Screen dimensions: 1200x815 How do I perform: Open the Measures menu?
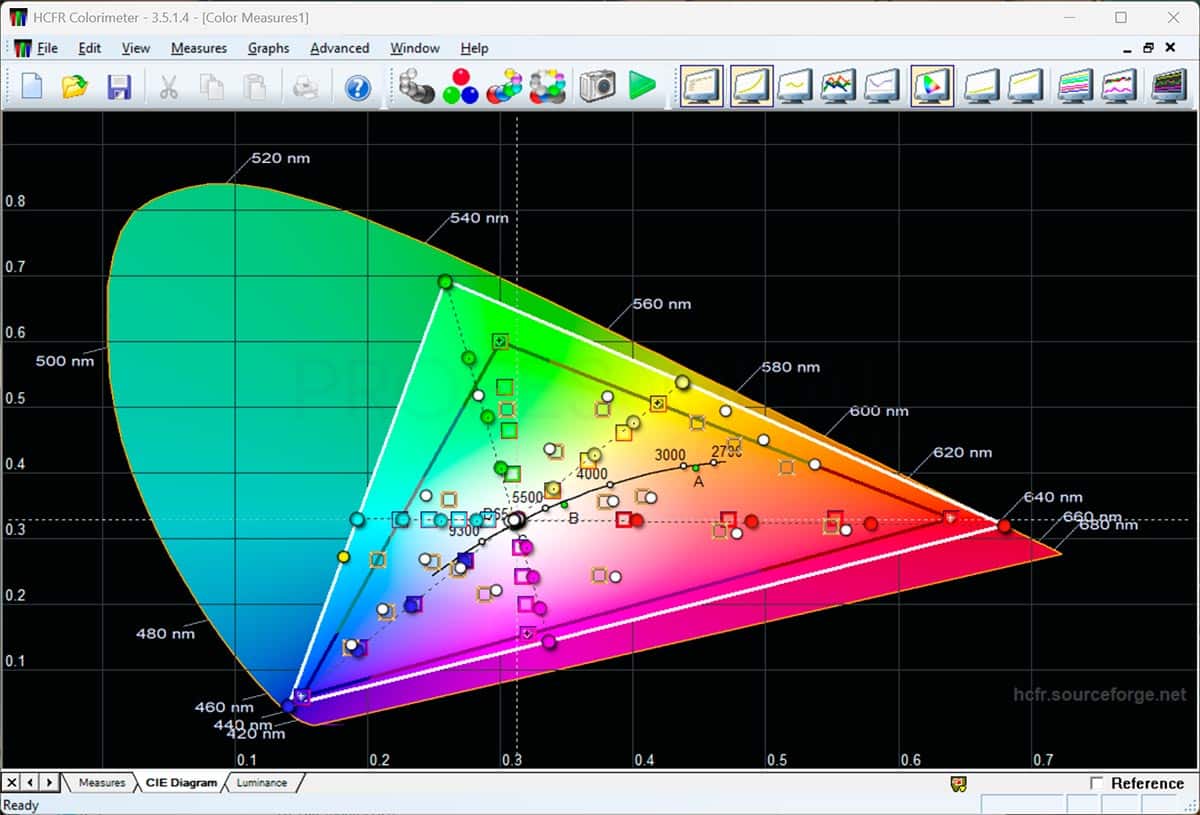tap(198, 48)
